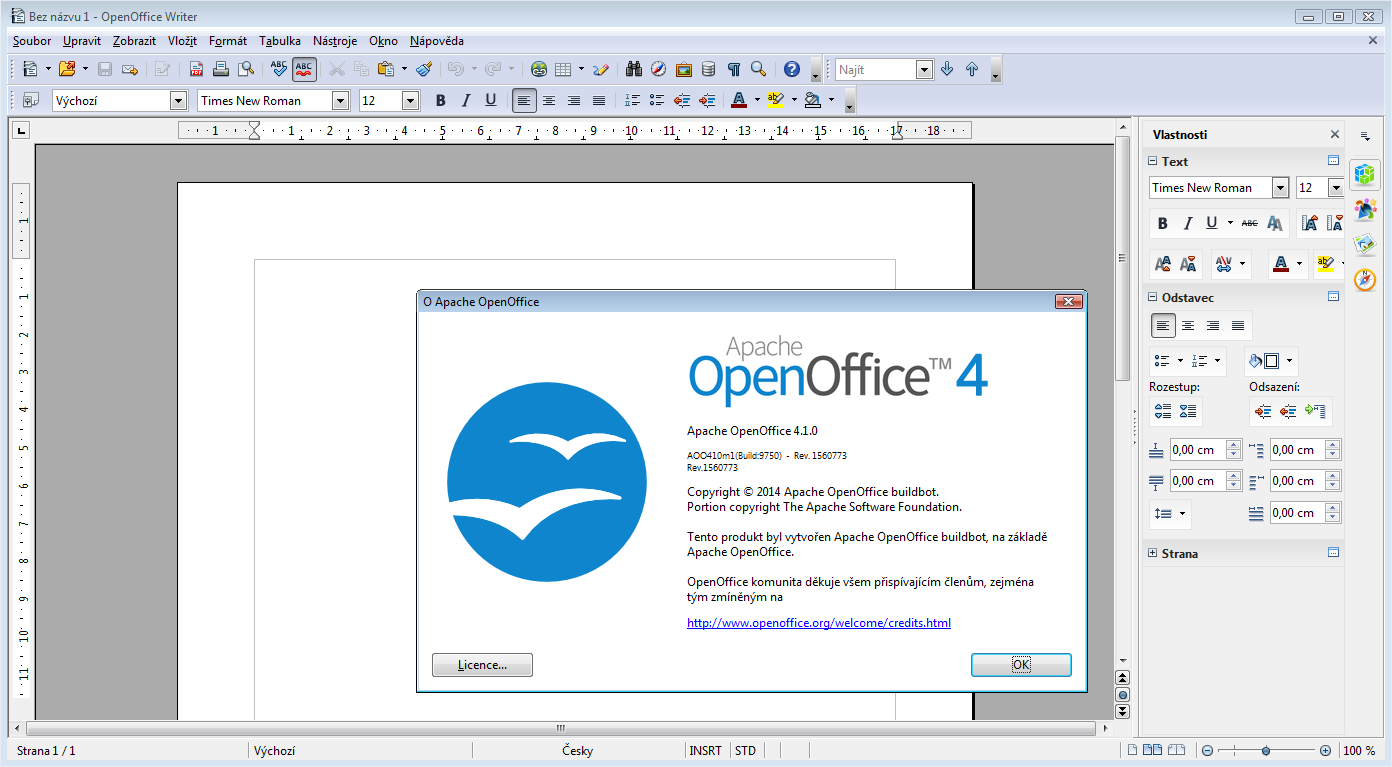Screen dimensions: 1392x767
Task: Toggle Strikethrough in sidebar Text panel
Action: (1249, 223)
